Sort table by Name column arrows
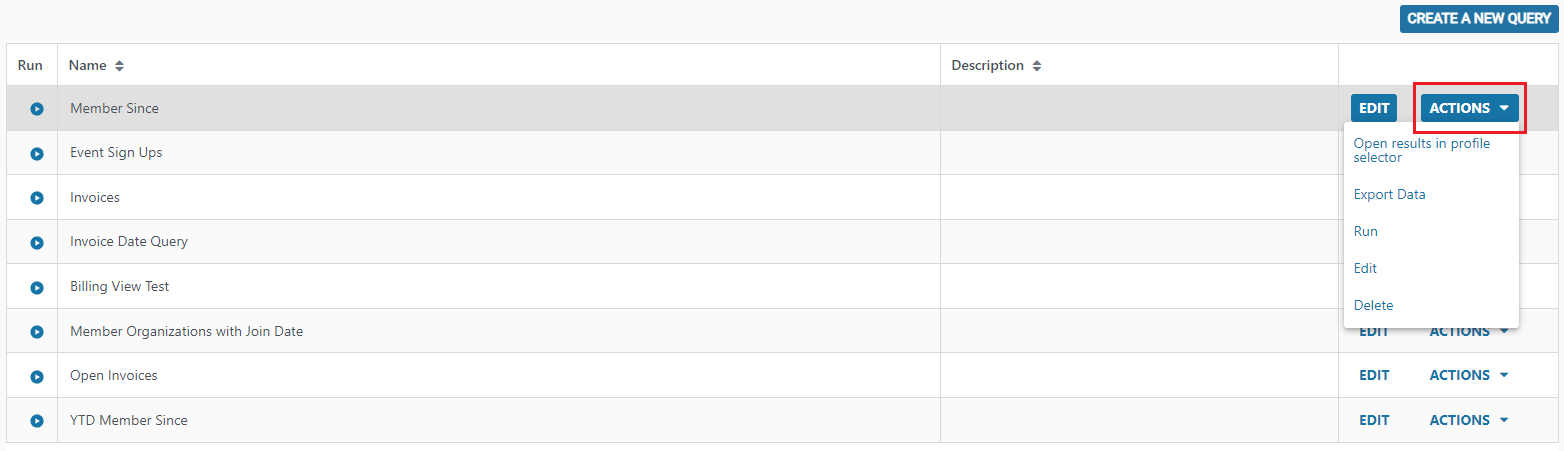Screen dimensions: 1564x451 pyautogui.click(x=119, y=66)
